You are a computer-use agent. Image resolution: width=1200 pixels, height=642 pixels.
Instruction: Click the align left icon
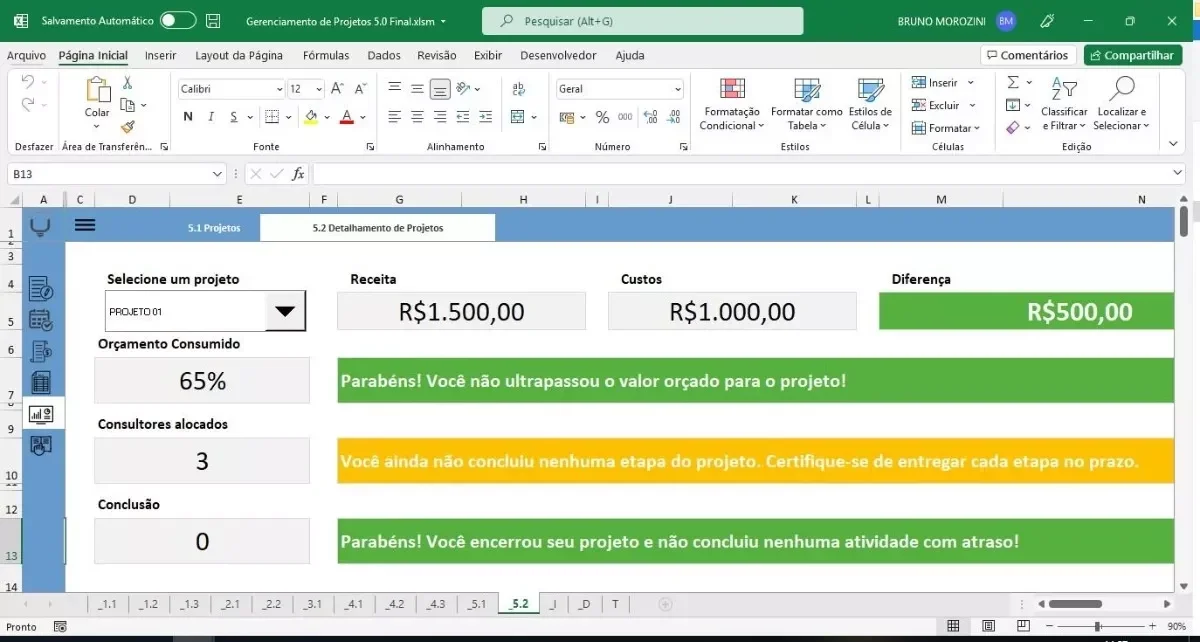pos(394,117)
